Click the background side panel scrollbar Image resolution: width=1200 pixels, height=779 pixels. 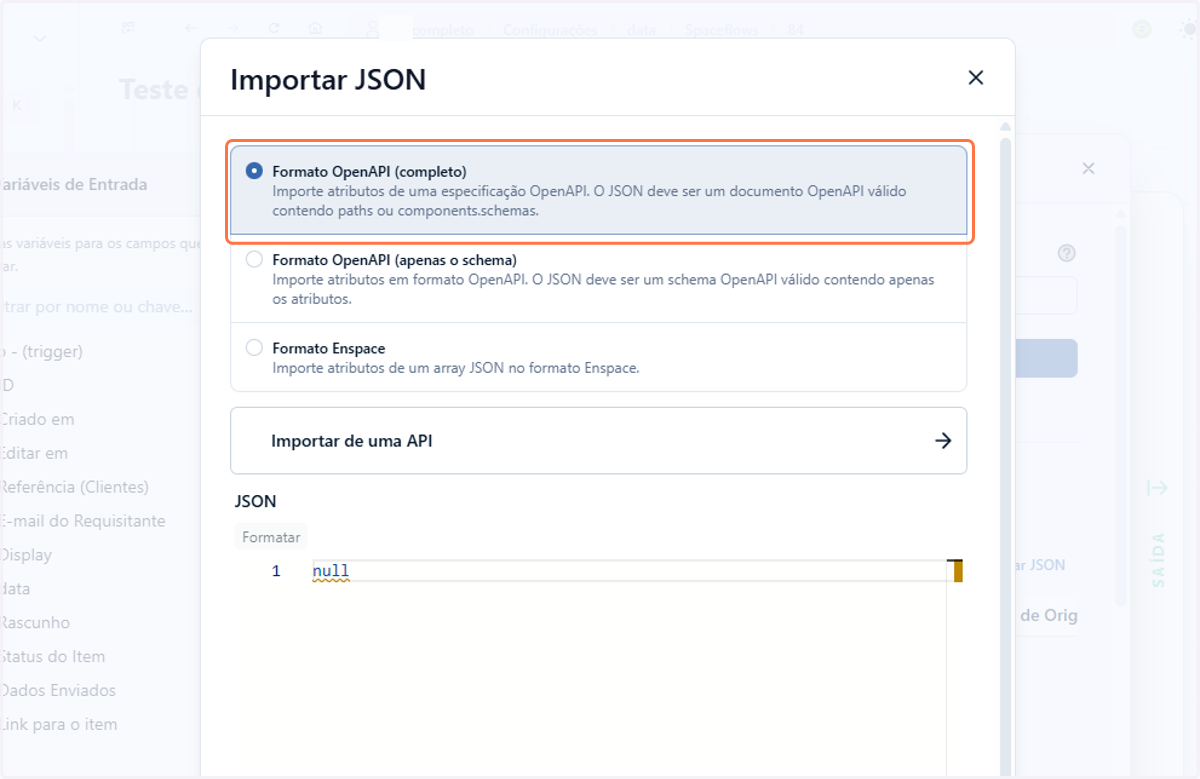pyautogui.click(x=1120, y=415)
